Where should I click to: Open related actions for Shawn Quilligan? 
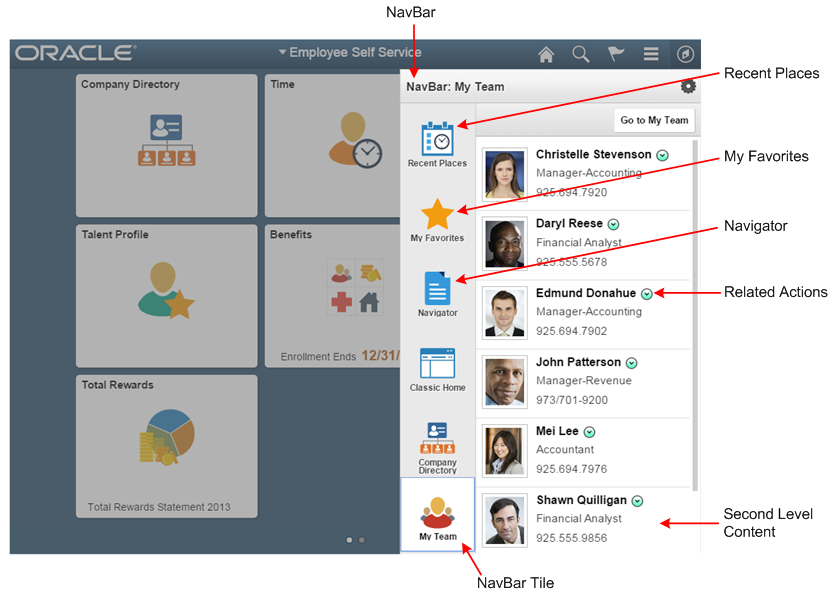tap(637, 501)
